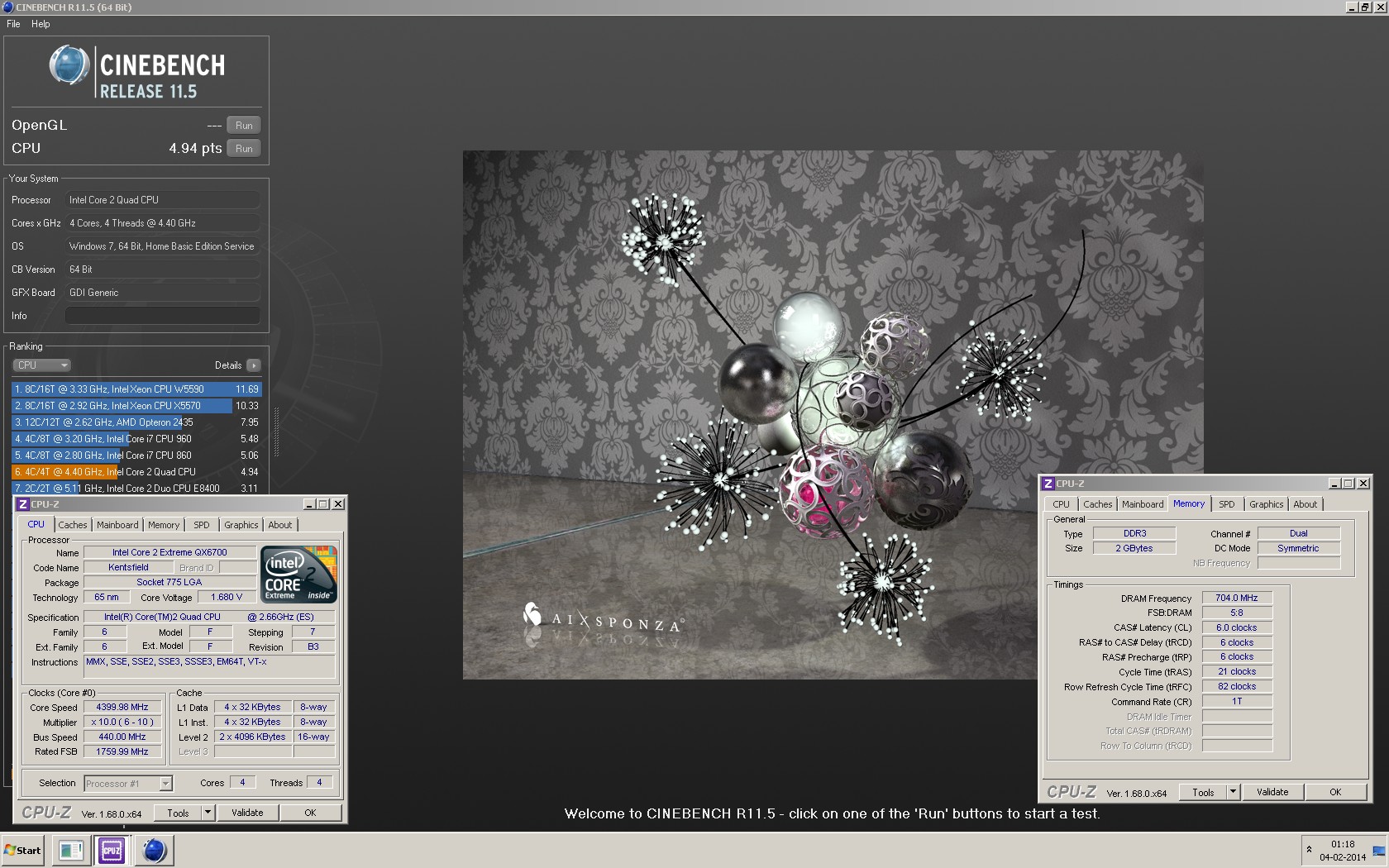1389x868 pixels.
Task: Switch to About tab in right CPU-Z window
Action: (1305, 505)
